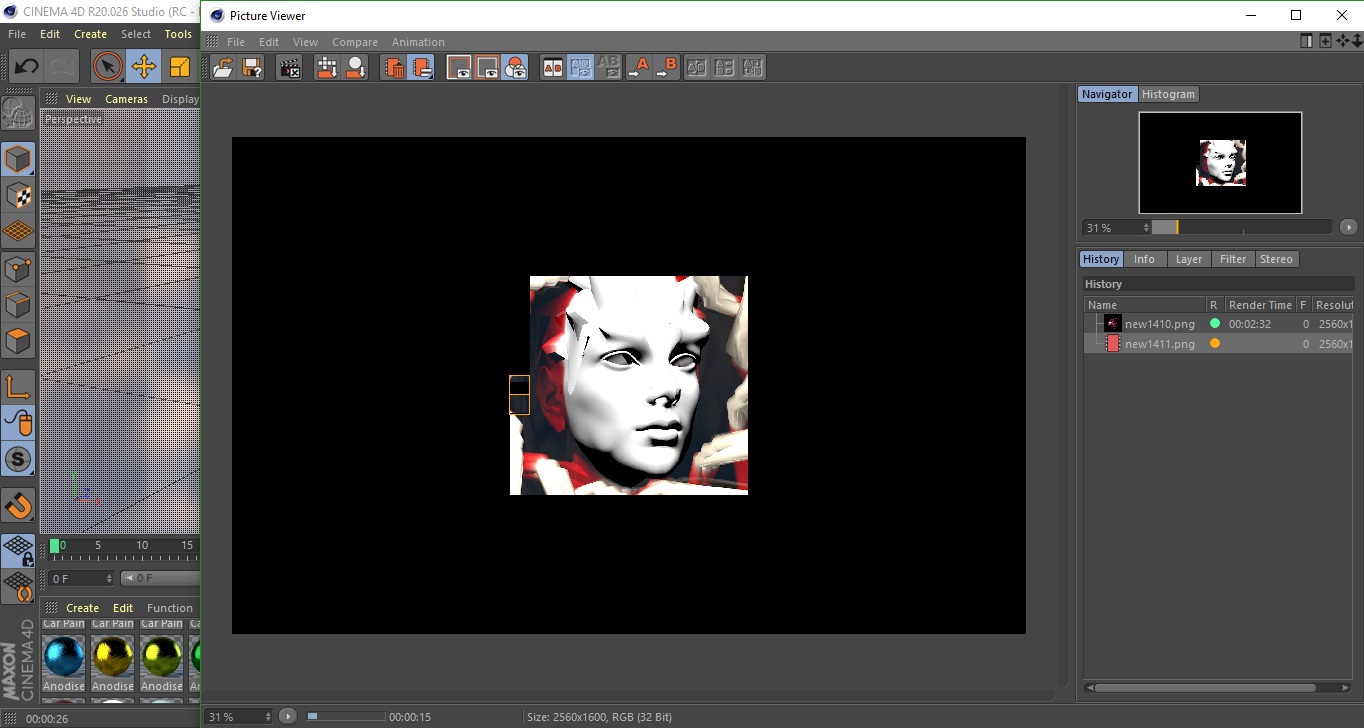Image resolution: width=1364 pixels, height=728 pixels.
Task: Open the Compare menu
Action: [355, 42]
